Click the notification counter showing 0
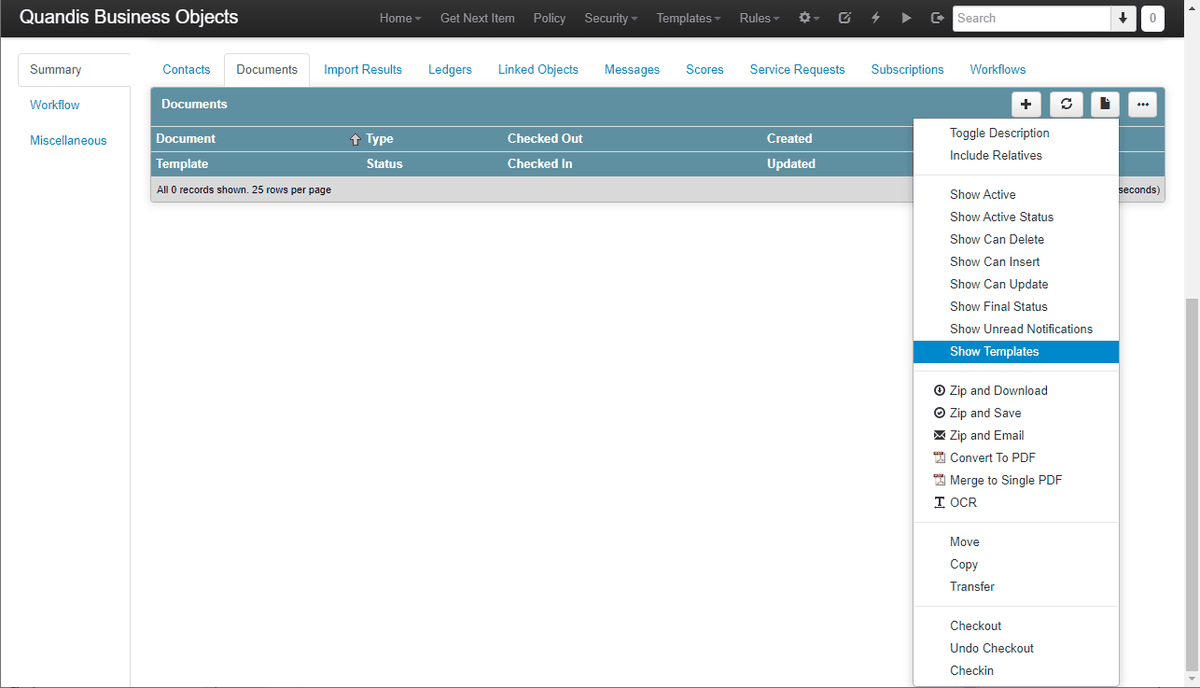1200x688 pixels. pos(1152,18)
